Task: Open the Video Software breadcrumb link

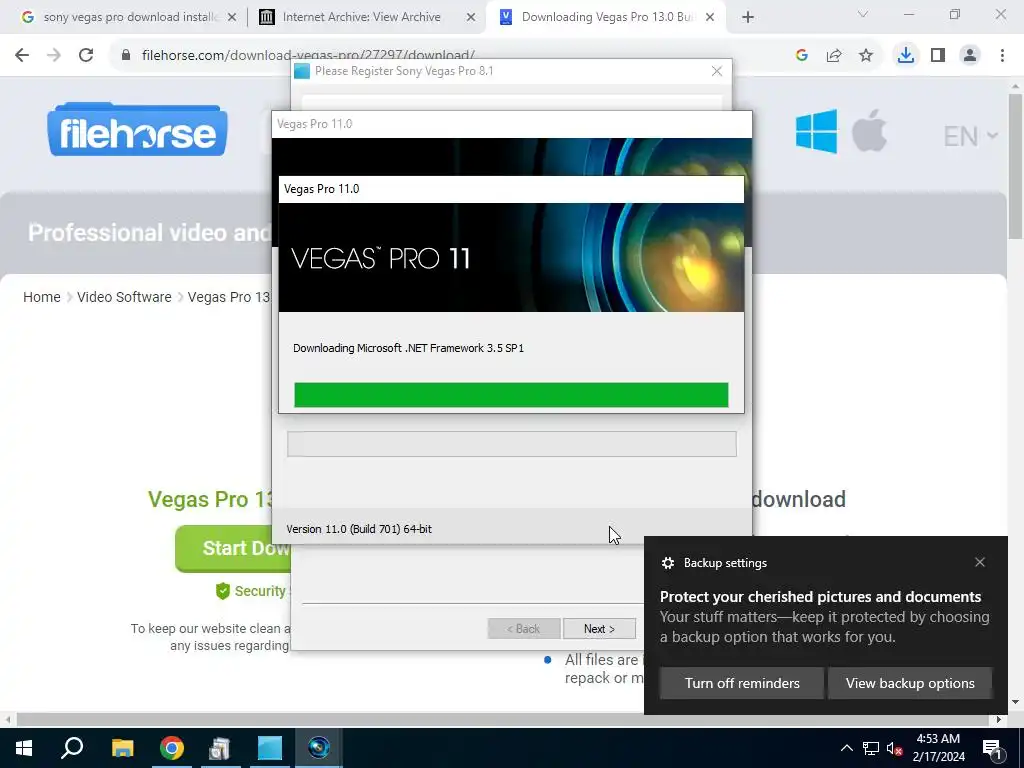Action: pyautogui.click(x=124, y=297)
